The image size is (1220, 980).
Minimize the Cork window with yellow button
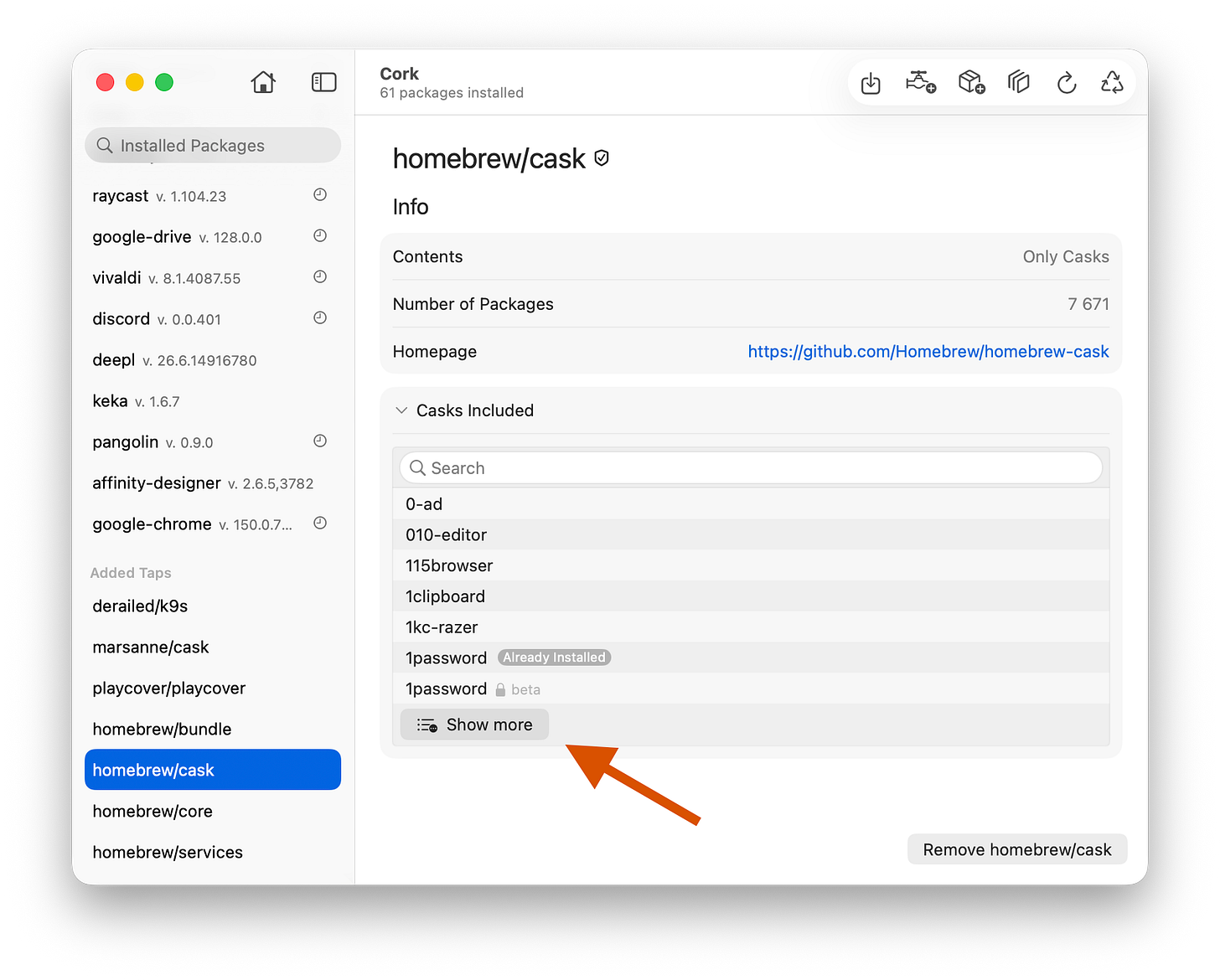pos(135,82)
